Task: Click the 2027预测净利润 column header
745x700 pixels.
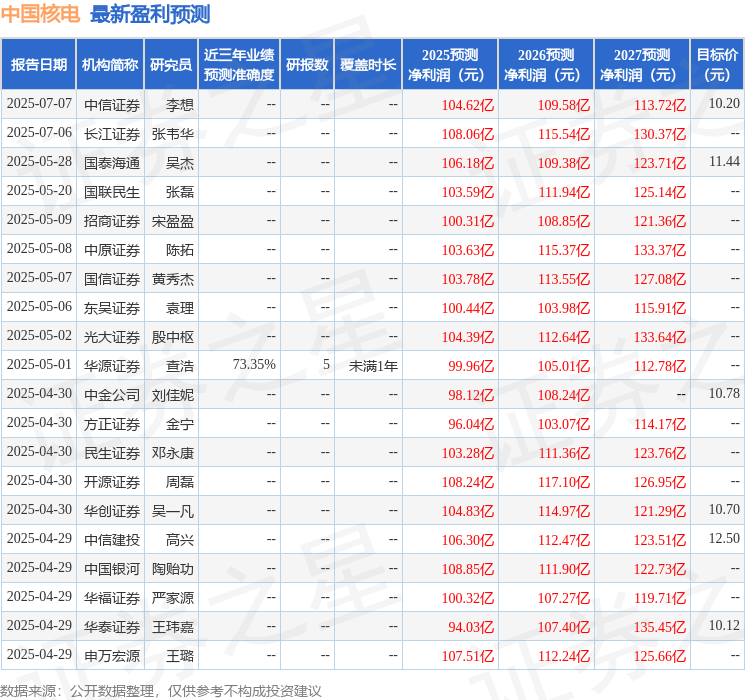Action: (642, 65)
